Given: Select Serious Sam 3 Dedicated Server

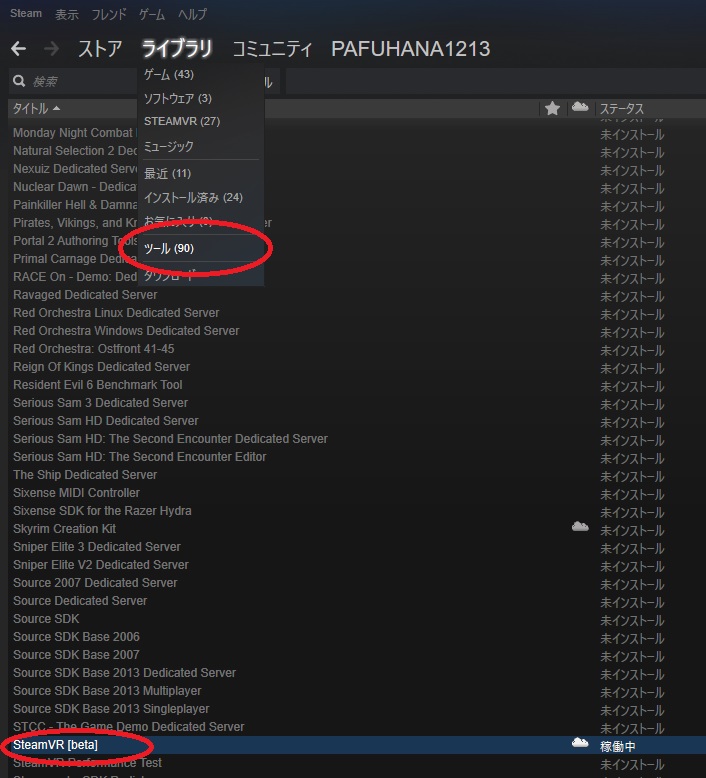Looking at the screenshot, I should pos(100,402).
